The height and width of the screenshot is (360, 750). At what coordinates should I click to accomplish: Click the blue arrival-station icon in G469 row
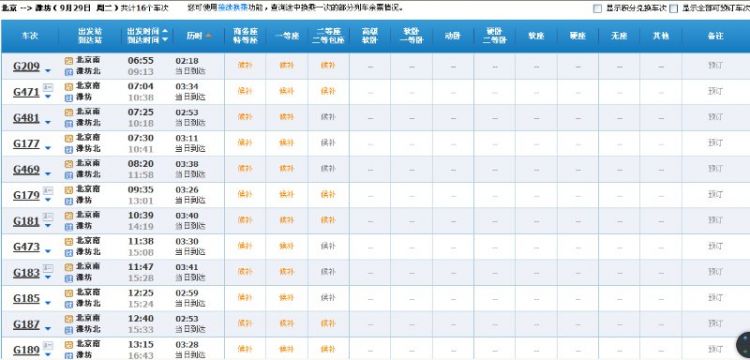(69, 175)
